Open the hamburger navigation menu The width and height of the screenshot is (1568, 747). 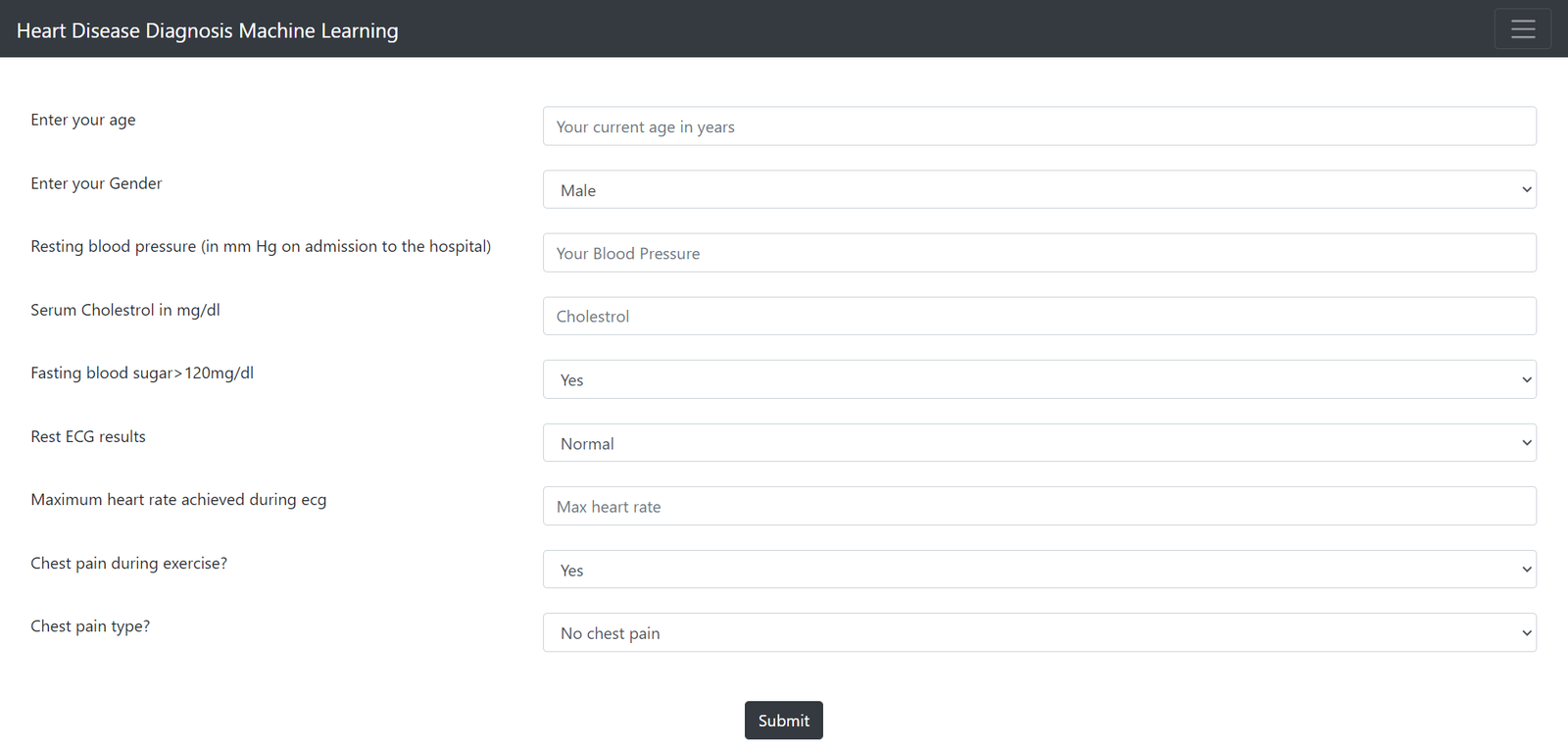(1522, 28)
